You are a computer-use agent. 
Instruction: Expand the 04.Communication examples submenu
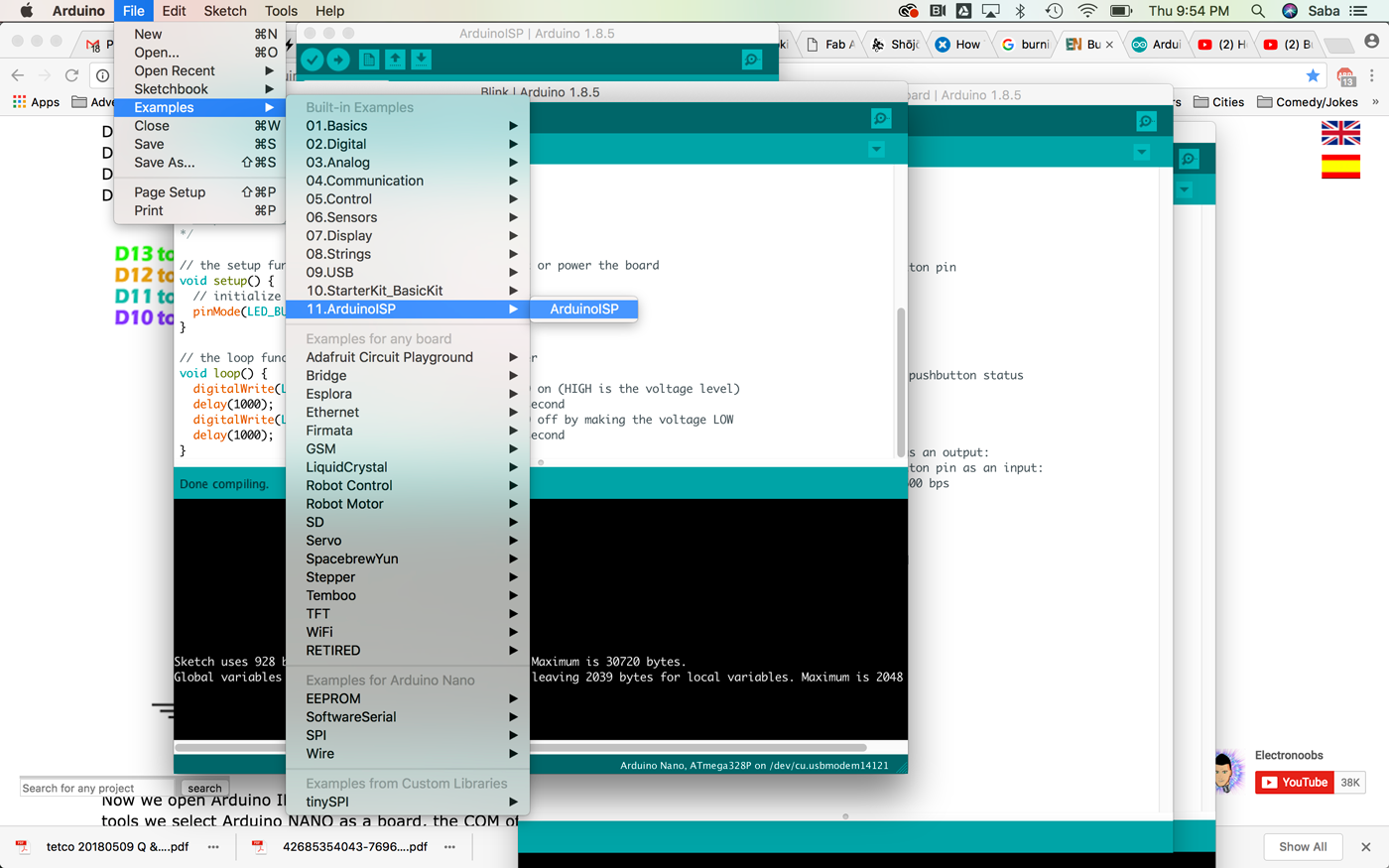pyautogui.click(x=407, y=181)
